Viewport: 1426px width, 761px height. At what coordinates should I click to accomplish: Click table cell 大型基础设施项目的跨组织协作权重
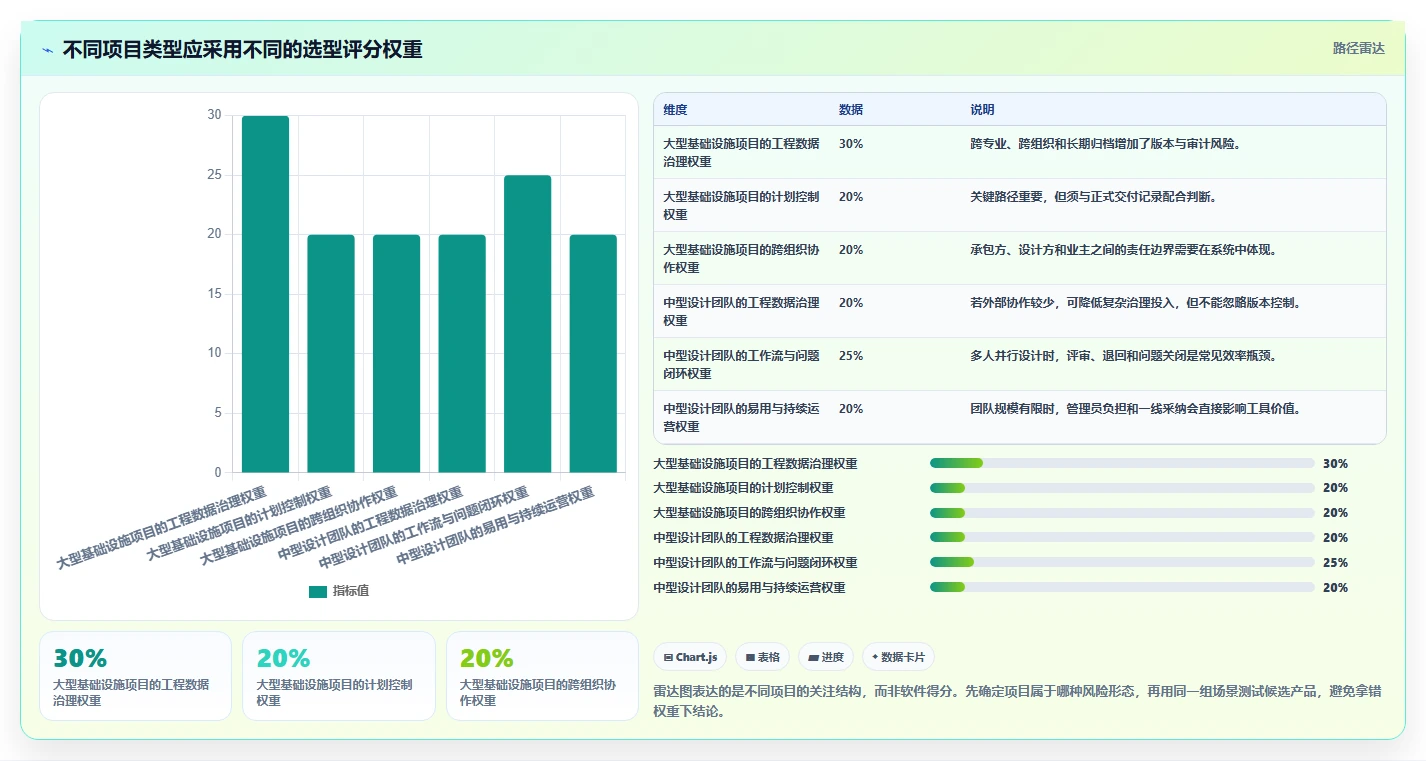tap(741, 258)
